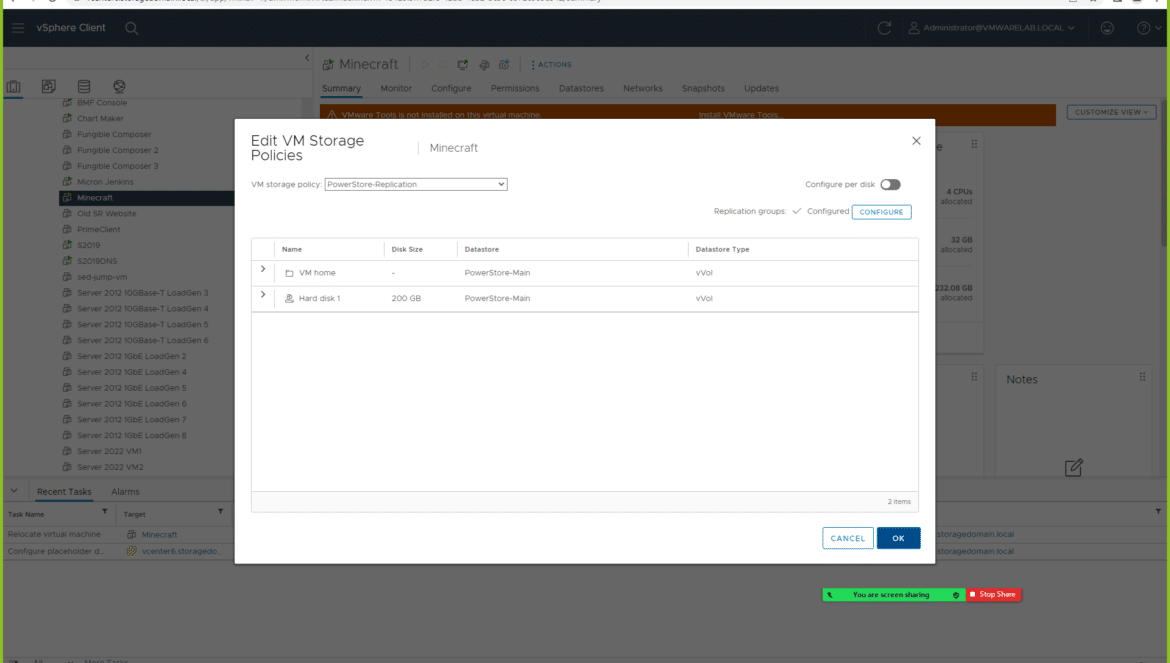Click the 200 GB disk size cell
Viewport: 1170px width, 663px height.
tap(406, 298)
